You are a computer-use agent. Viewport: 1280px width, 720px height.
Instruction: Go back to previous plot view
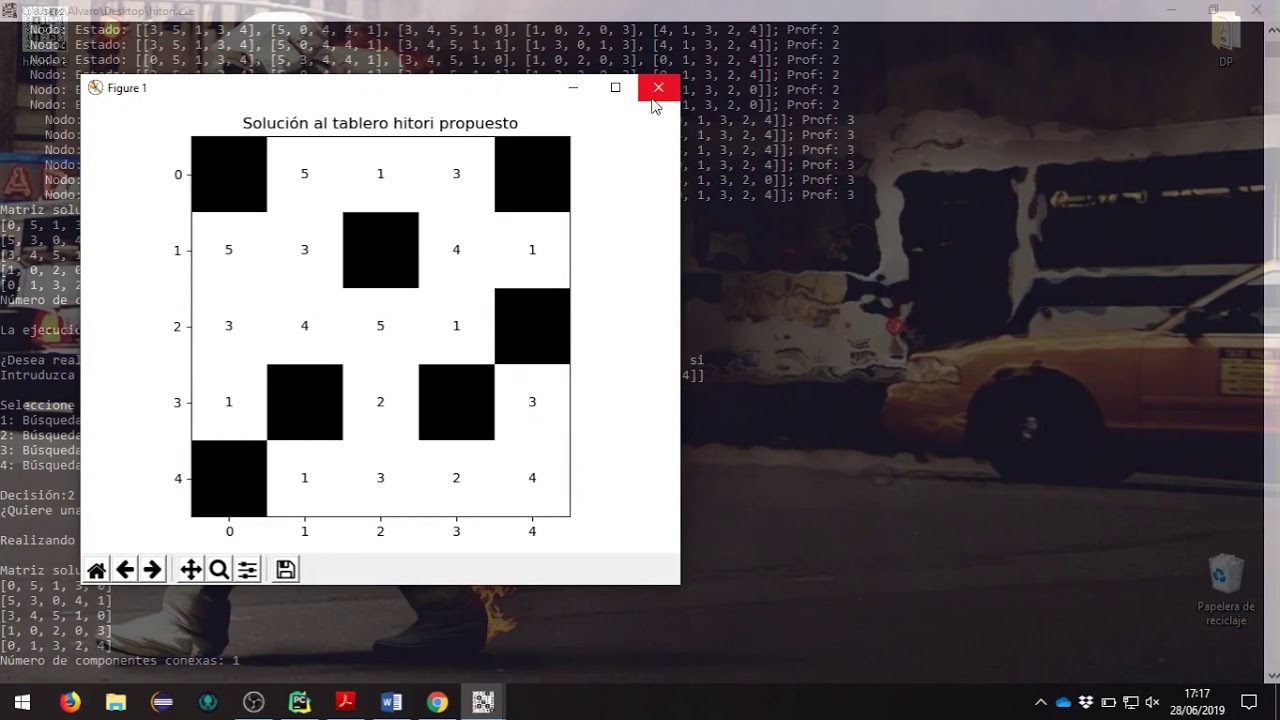coord(124,570)
